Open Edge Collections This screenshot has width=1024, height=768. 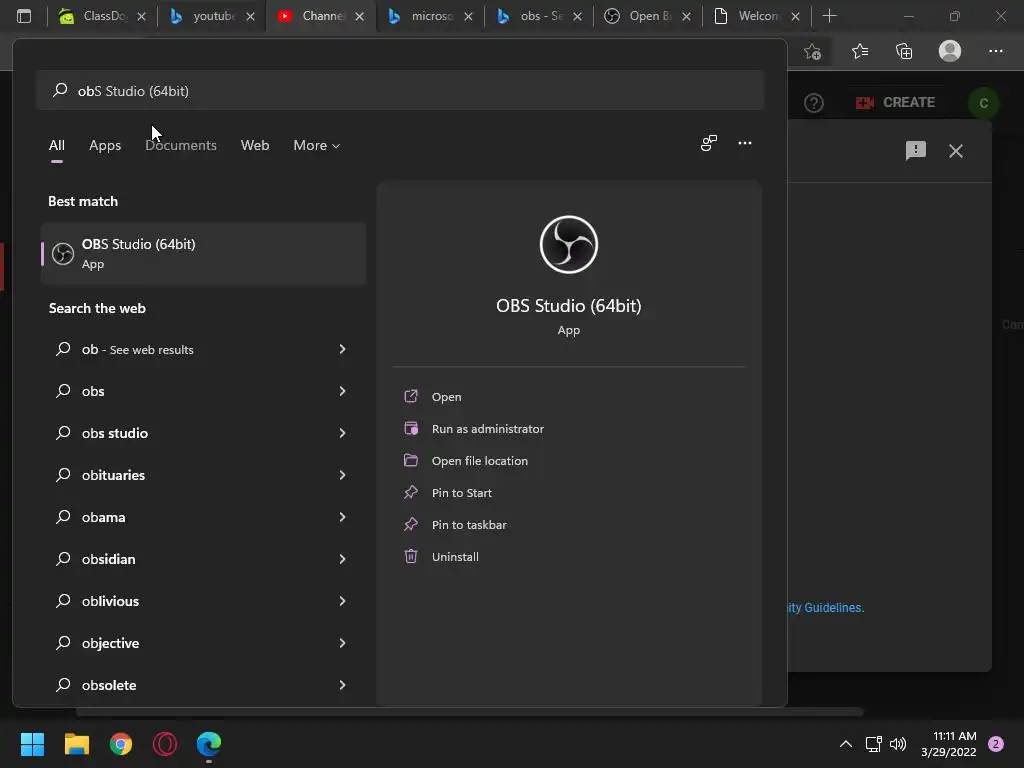pyautogui.click(x=904, y=51)
